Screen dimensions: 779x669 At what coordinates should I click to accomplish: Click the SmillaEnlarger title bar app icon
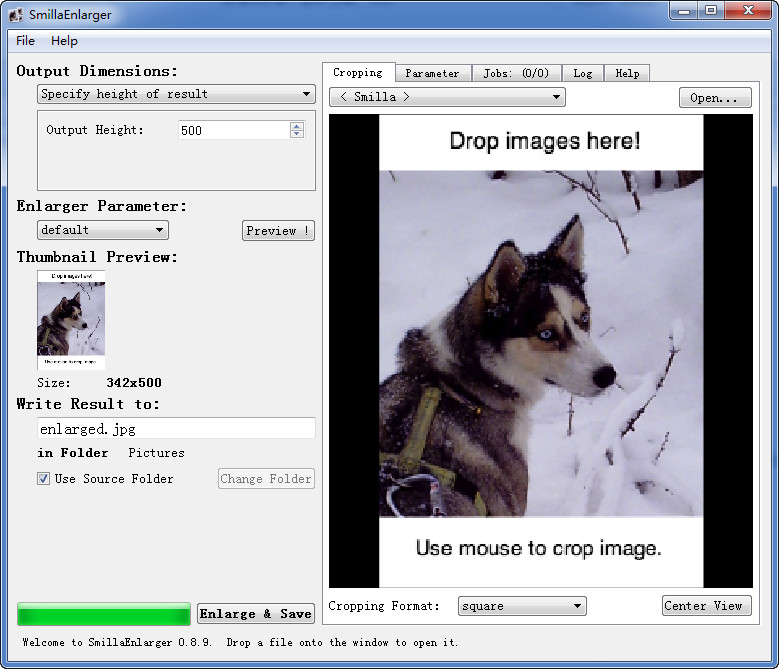16,14
